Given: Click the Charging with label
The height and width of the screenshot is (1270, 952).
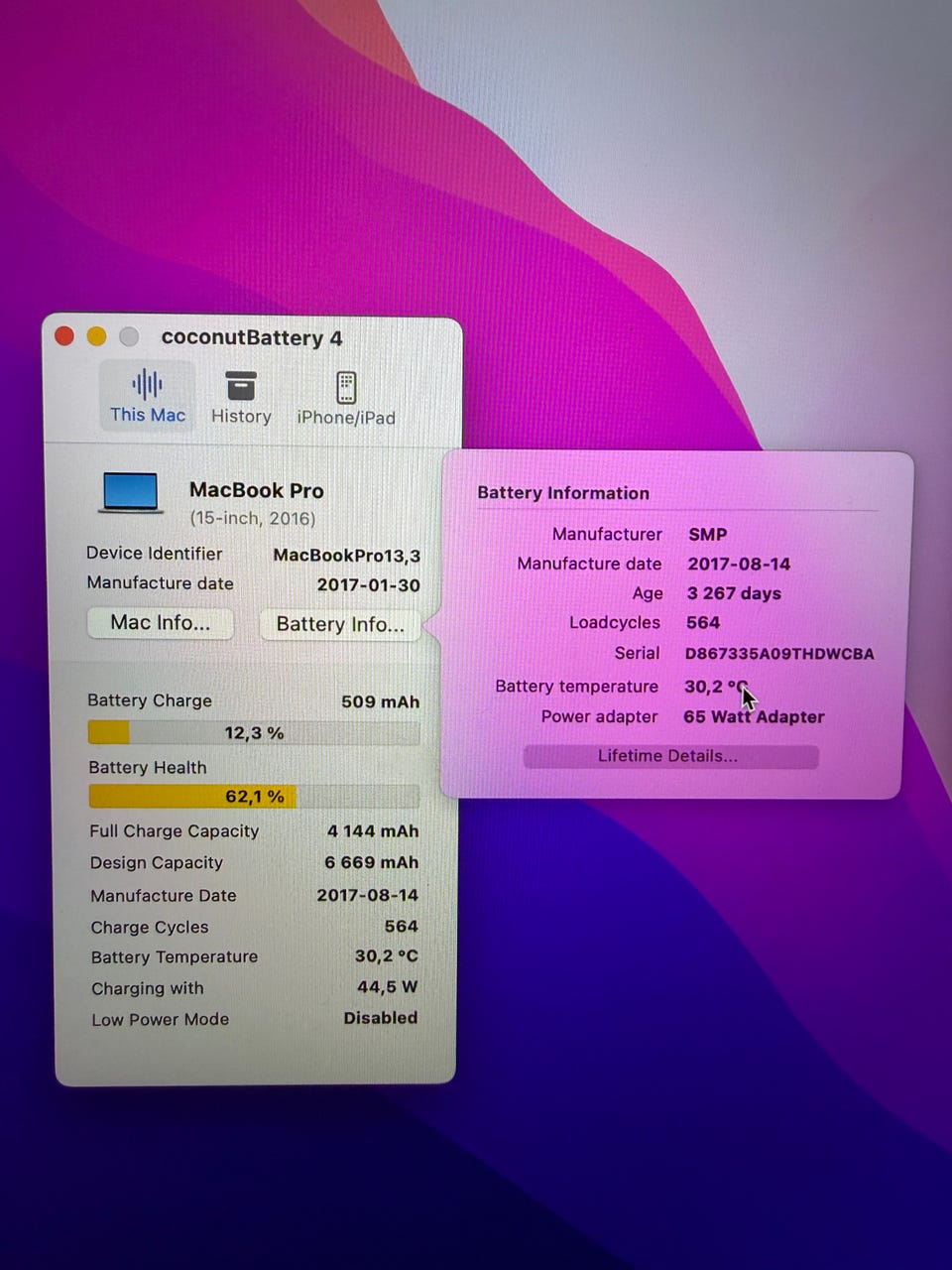Looking at the screenshot, I should (148, 988).
